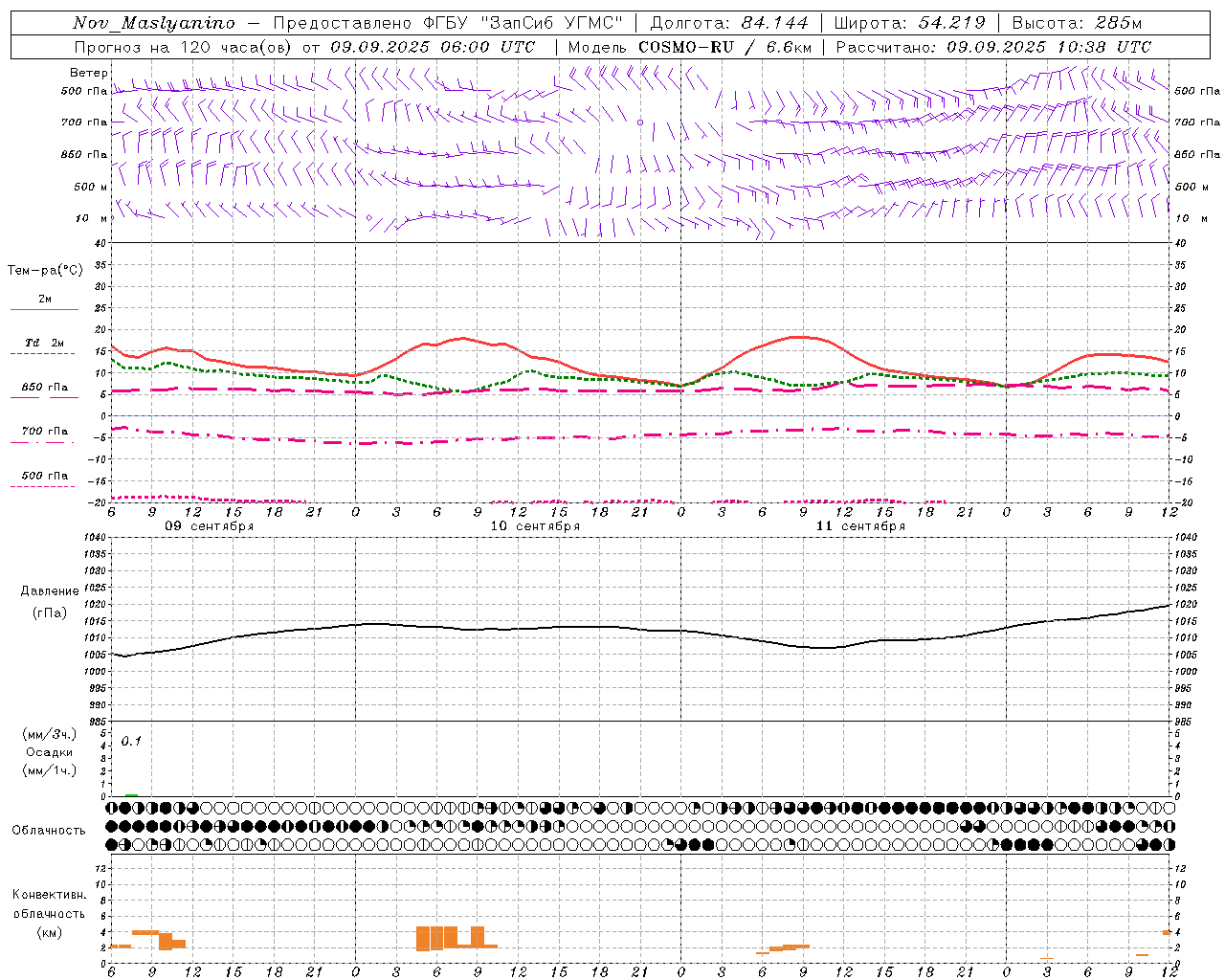Select the 'Долгота: 84.144' longitude value
The image size is (1225, 980).
coord(729,23)
